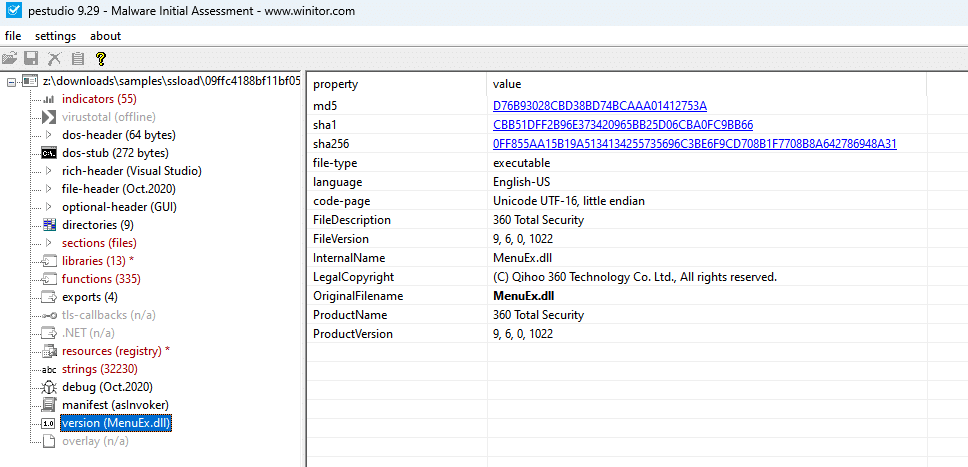Open file toolbar icon

click(x=9, y=59)
